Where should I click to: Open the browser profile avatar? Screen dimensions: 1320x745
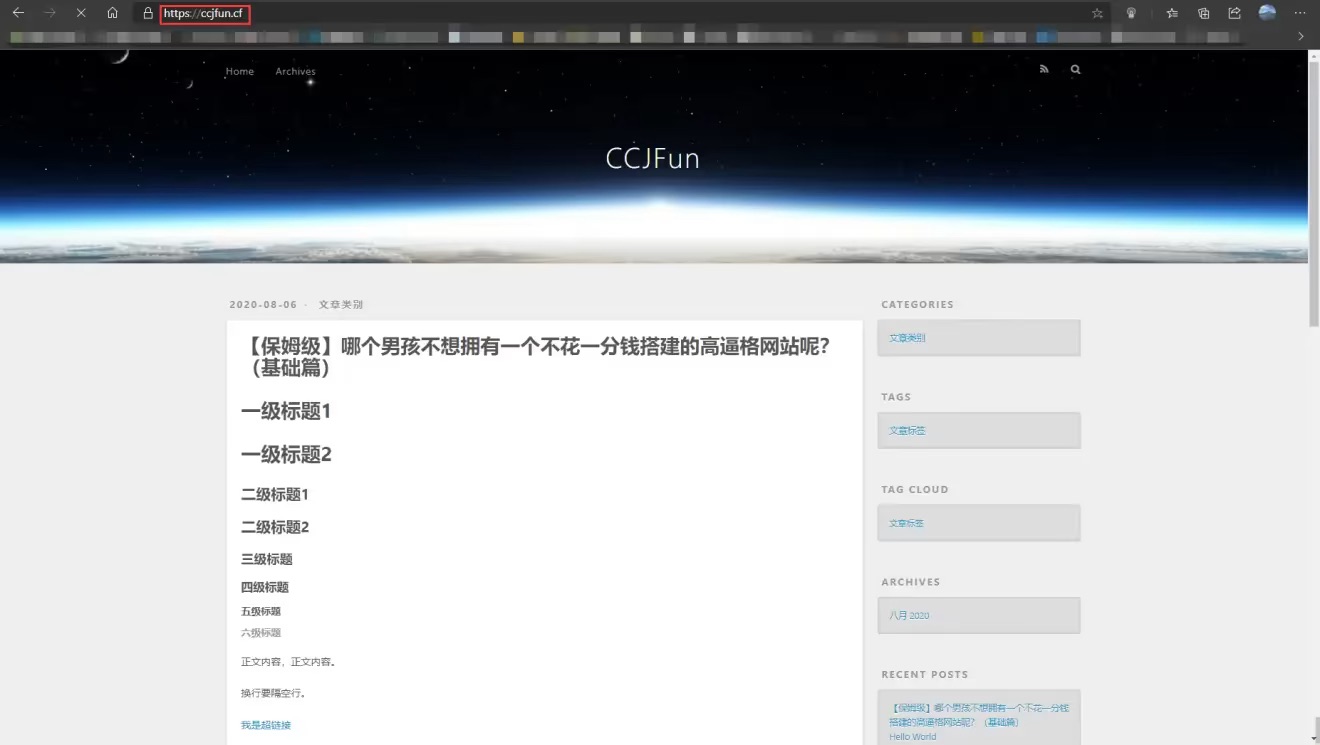[1267, 13]
